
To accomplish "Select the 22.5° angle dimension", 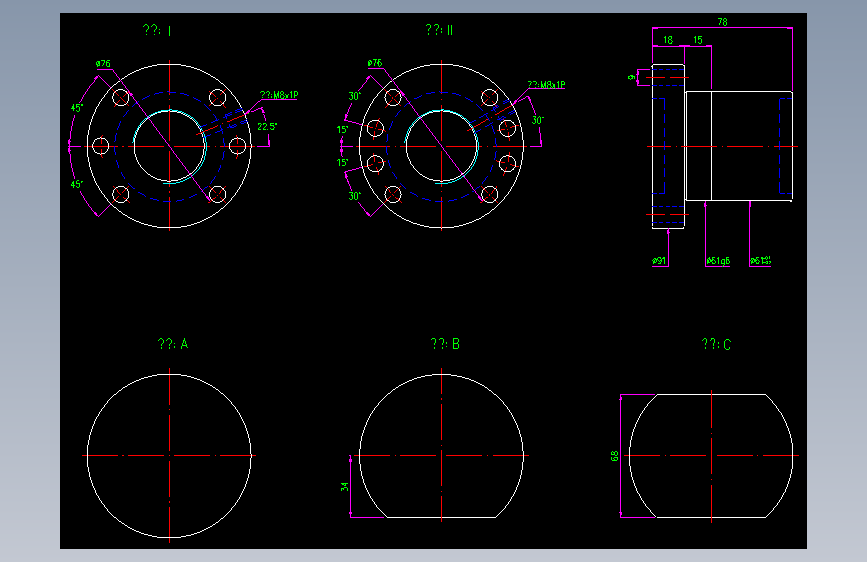I will [267, 127].
